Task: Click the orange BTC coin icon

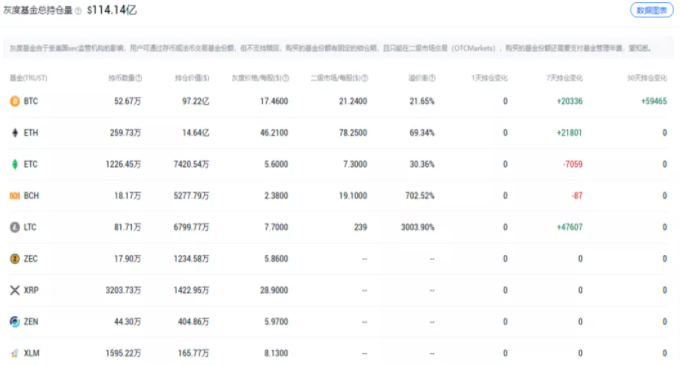Action: pyautogui.click(x=15, y=101)
